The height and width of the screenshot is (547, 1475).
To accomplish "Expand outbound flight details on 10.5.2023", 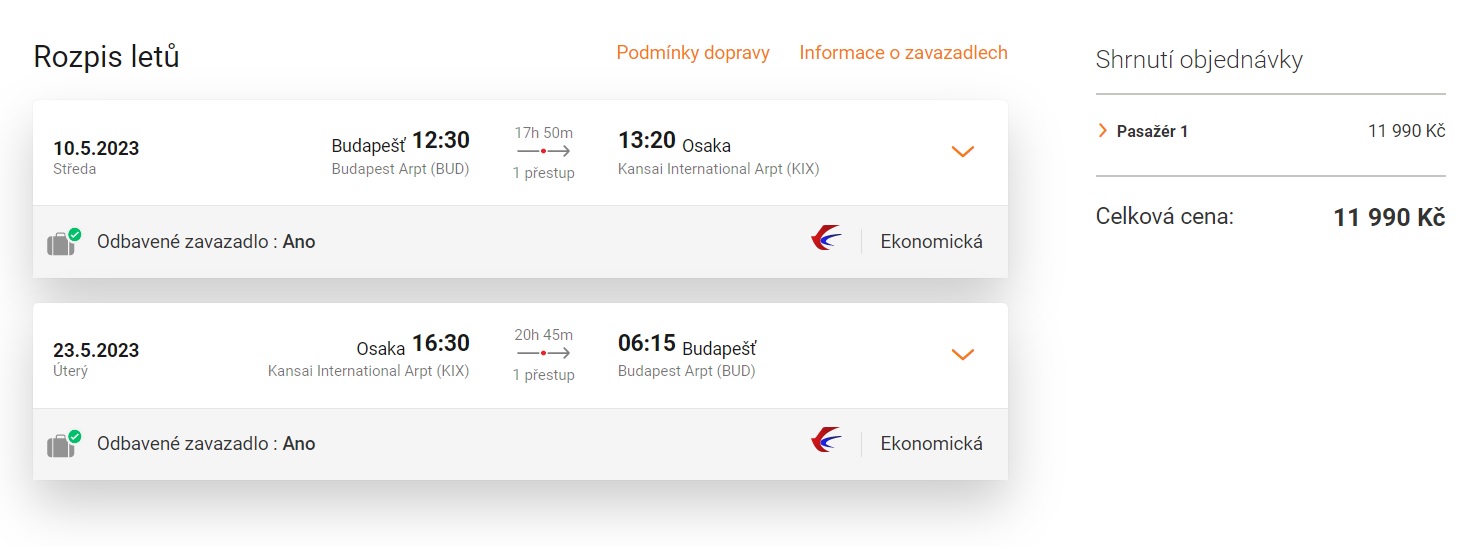I will pyautogui.click(x=962, y=152).
